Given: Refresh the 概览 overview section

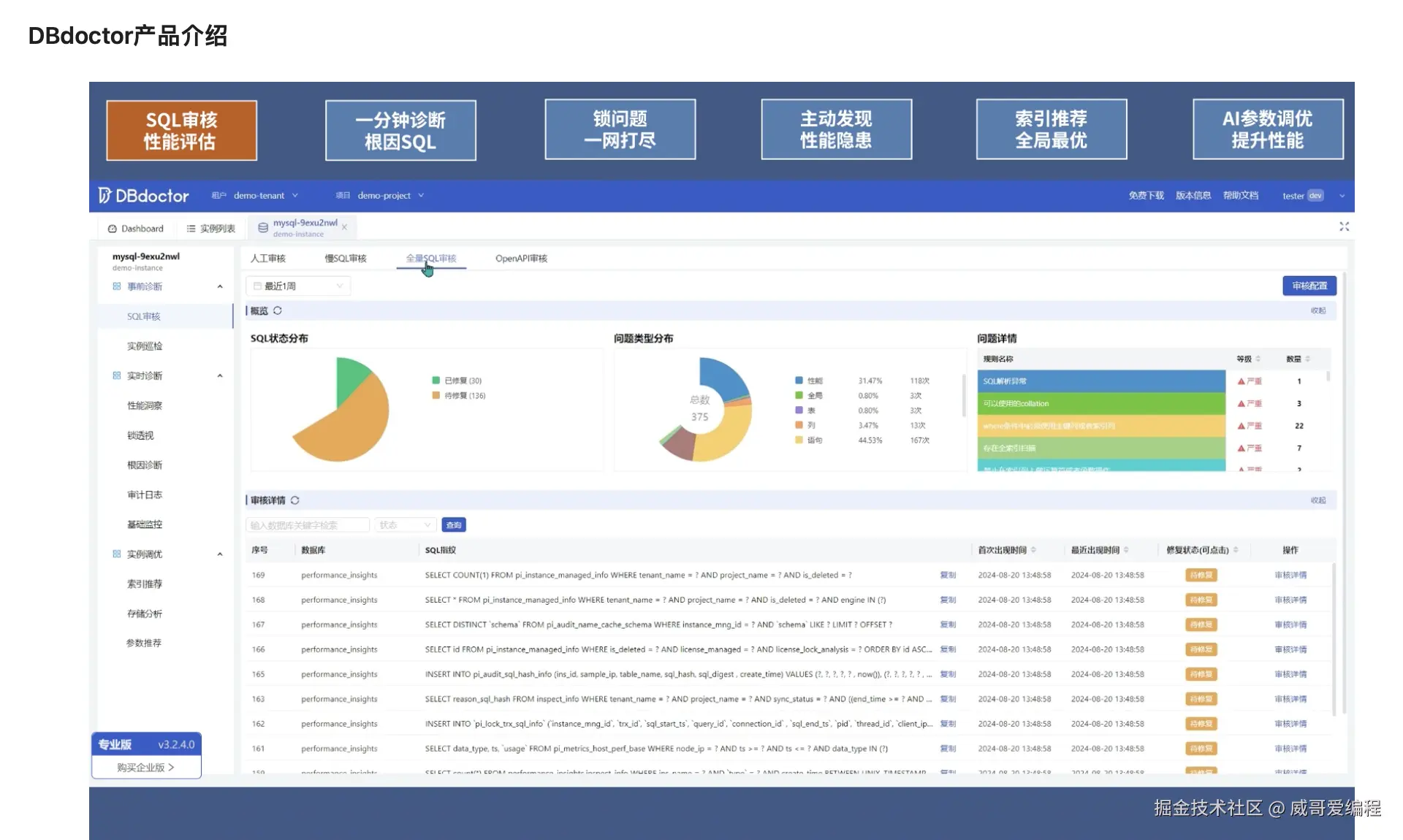Looking at the screenshot, I should coord(278,310).
